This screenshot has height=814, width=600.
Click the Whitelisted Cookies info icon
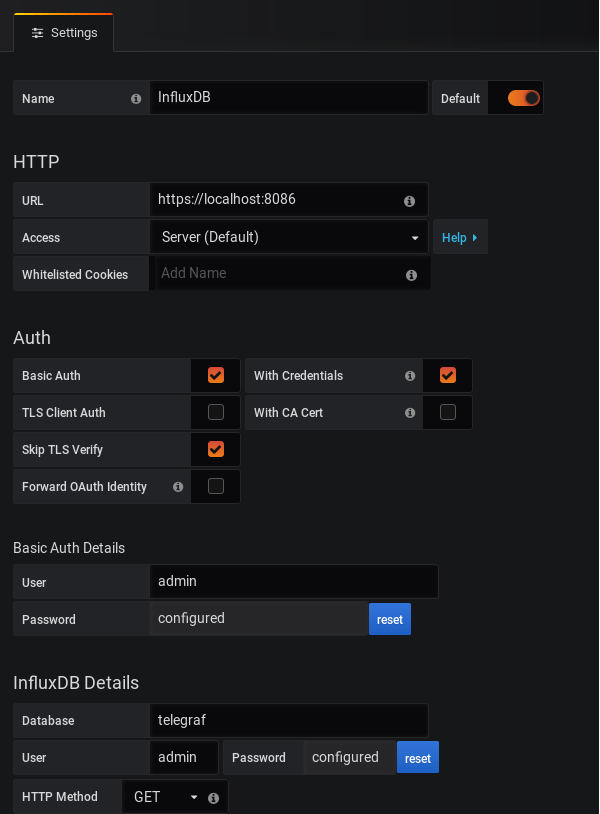[411, 274]
